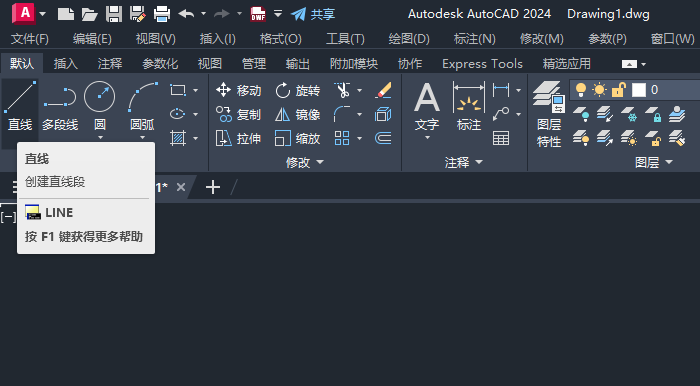700x386 pixels.
Task: Click the Save disk icon
Action: [x=114, y=14]
